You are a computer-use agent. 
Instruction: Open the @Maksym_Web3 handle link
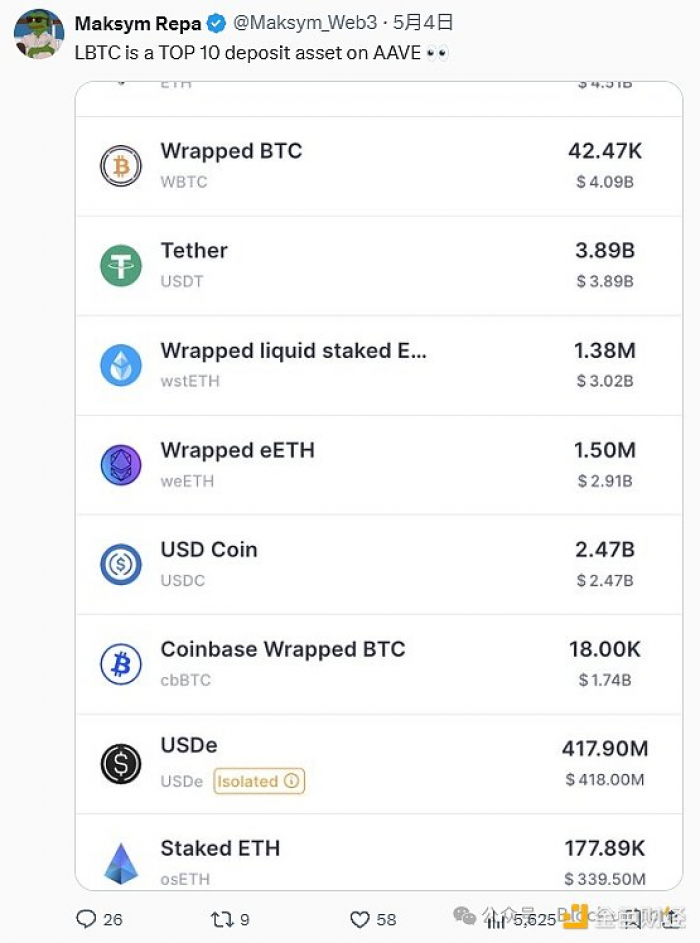click(304, 23)
